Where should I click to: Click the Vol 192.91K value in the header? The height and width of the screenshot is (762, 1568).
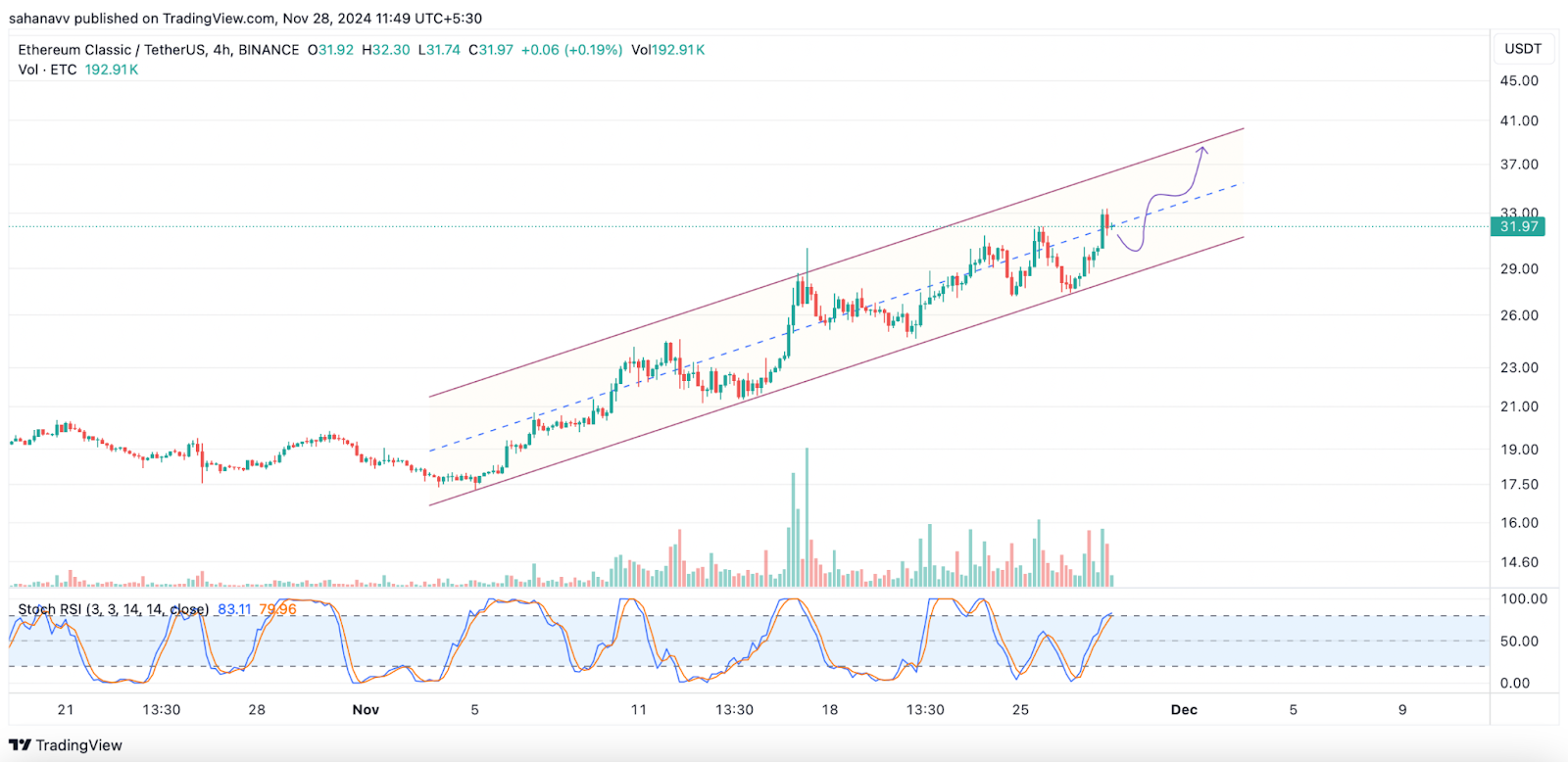pos(668,50)
